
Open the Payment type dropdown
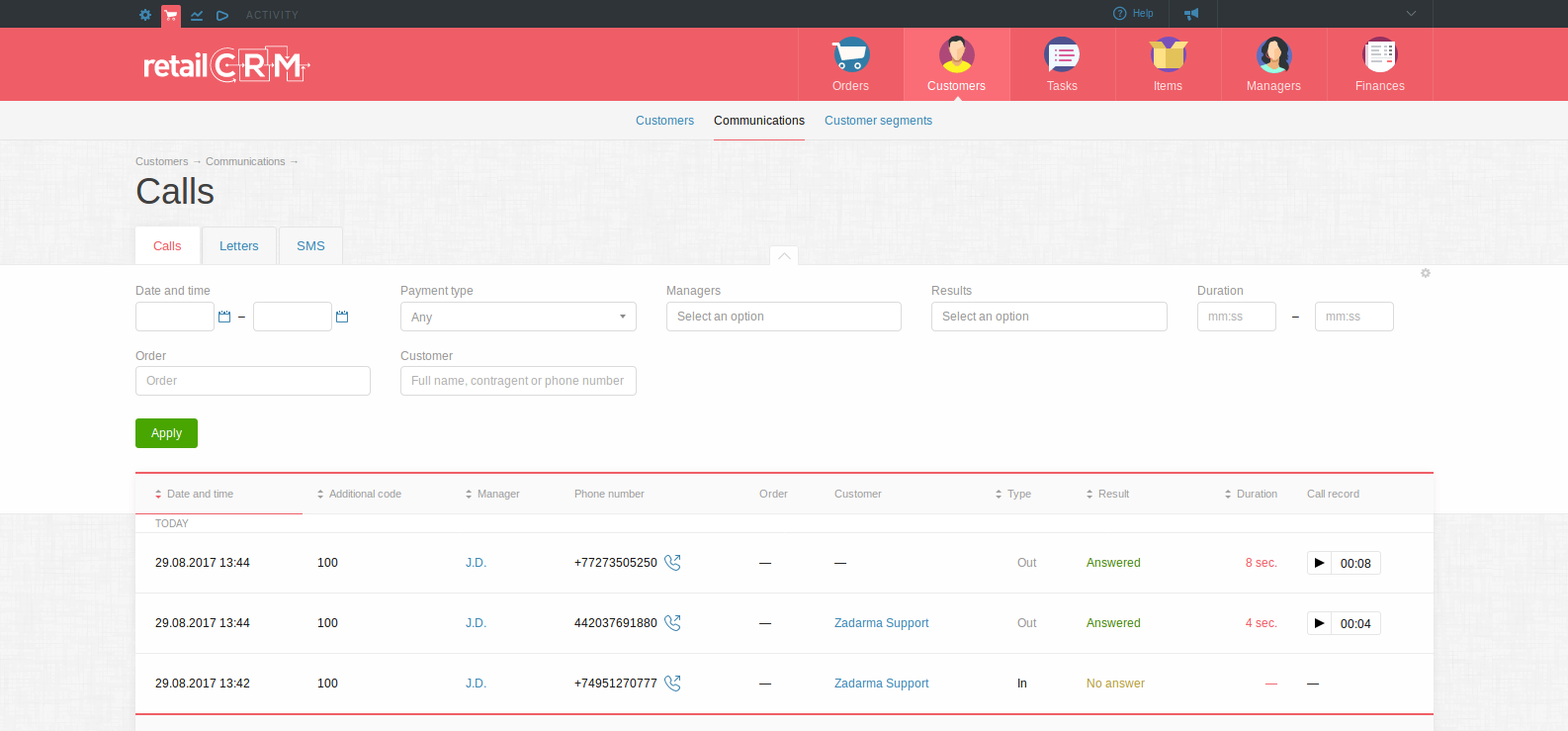(518, 317)
